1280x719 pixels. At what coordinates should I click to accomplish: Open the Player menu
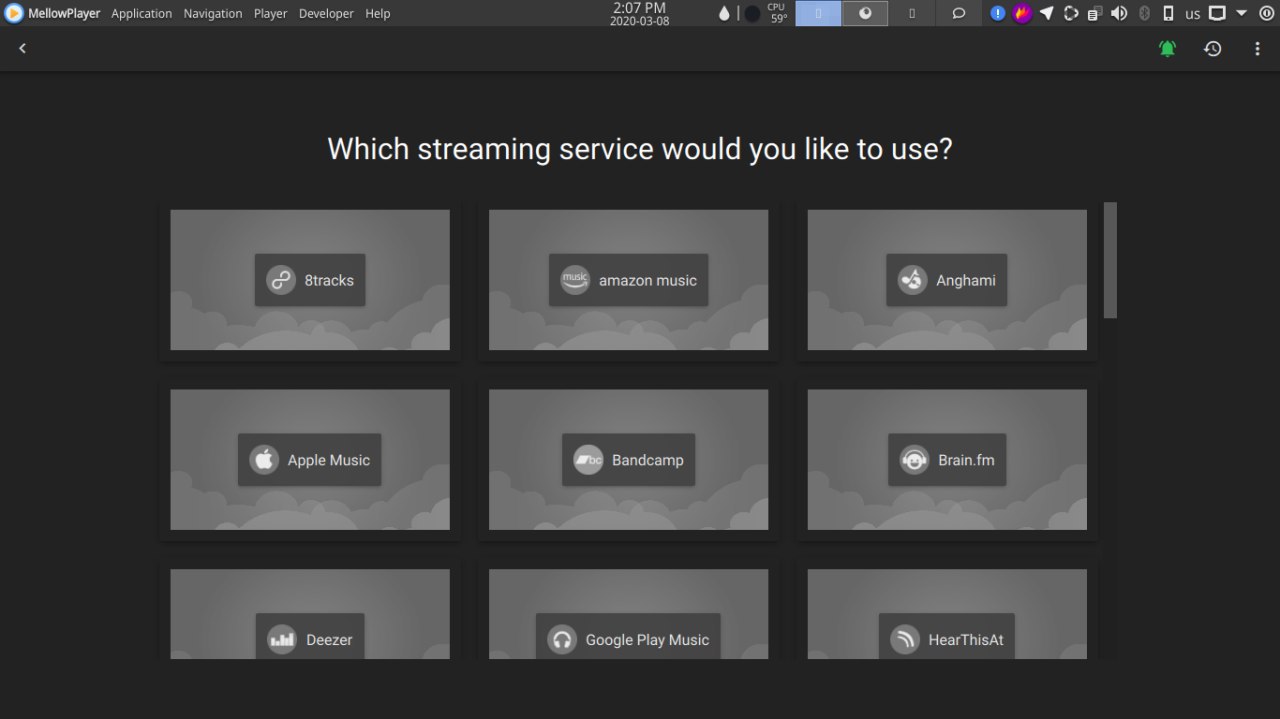270,13
